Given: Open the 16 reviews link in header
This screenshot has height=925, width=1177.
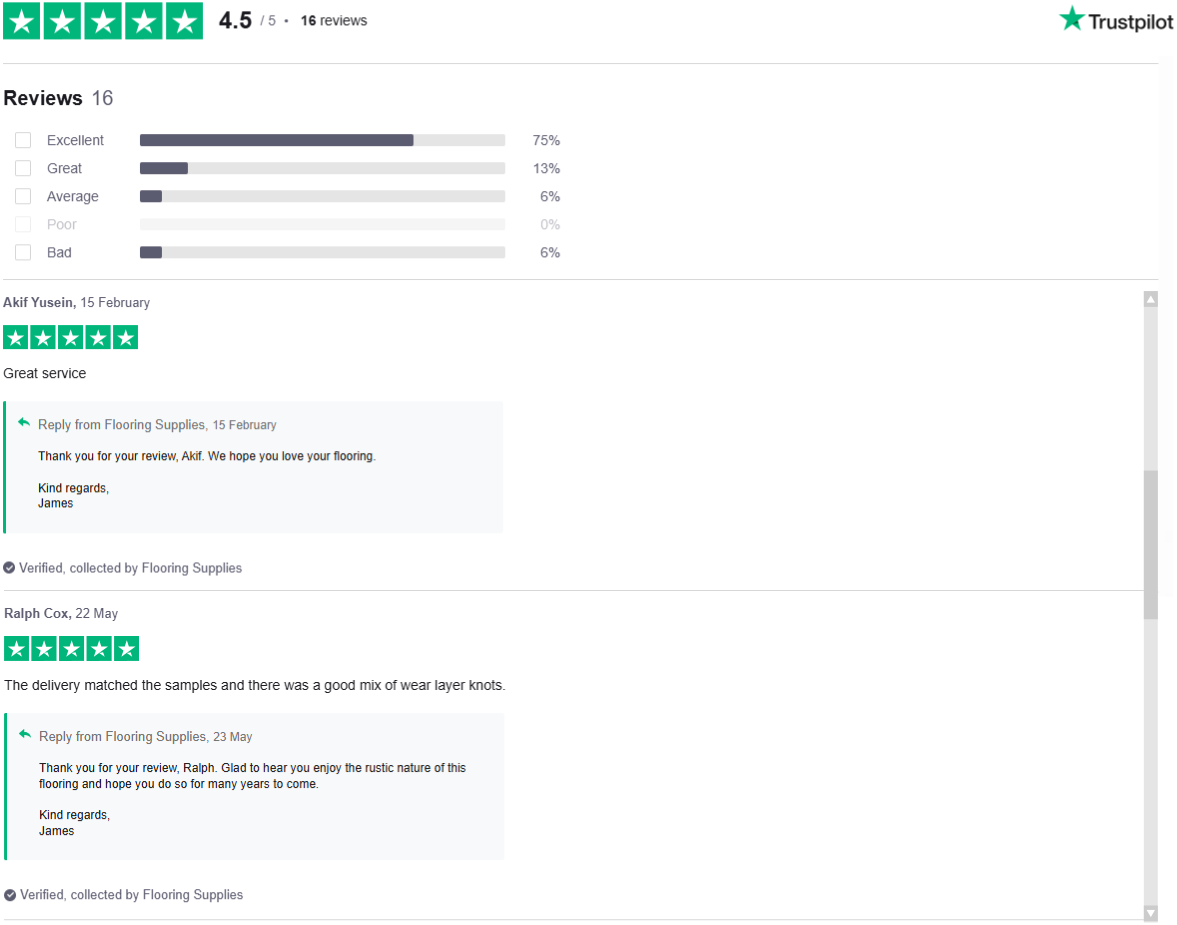Looking at the screenshot, I should click(334, 21).
